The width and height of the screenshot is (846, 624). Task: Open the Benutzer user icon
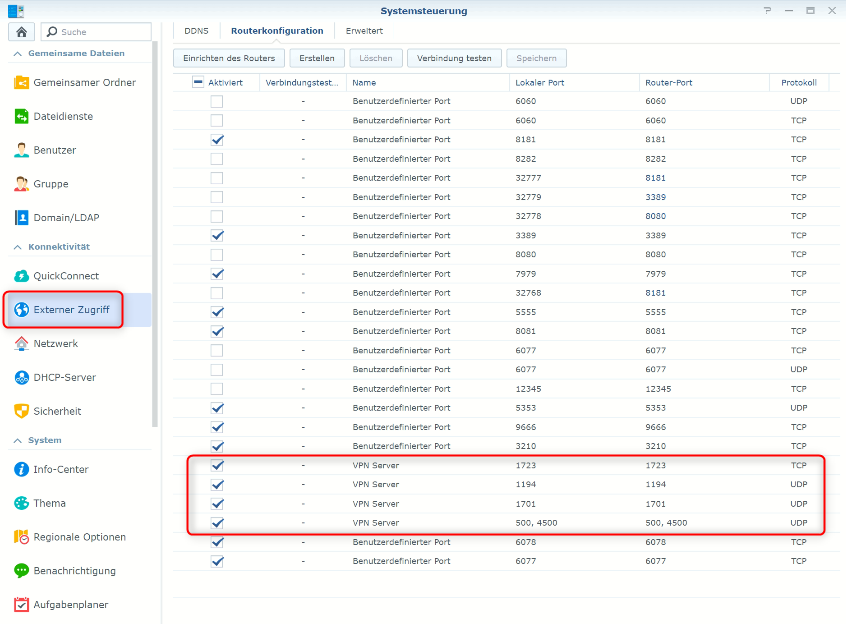point(22,151)
